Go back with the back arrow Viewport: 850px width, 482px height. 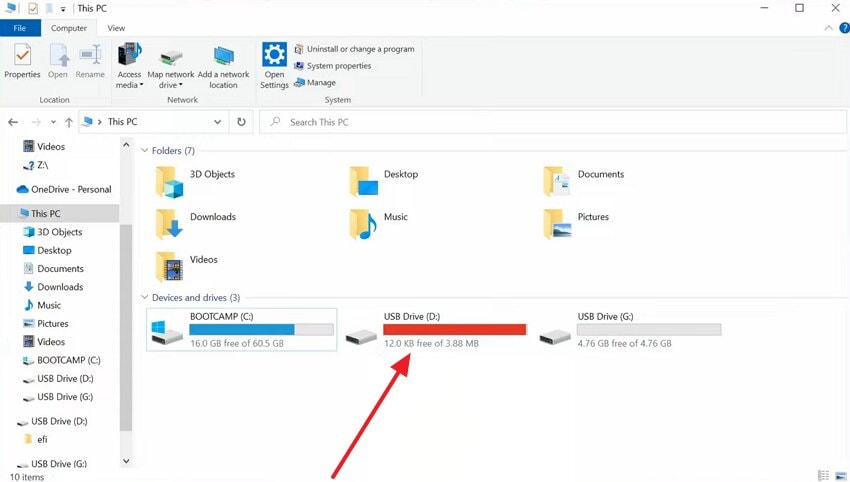click(x=13, y=122)
